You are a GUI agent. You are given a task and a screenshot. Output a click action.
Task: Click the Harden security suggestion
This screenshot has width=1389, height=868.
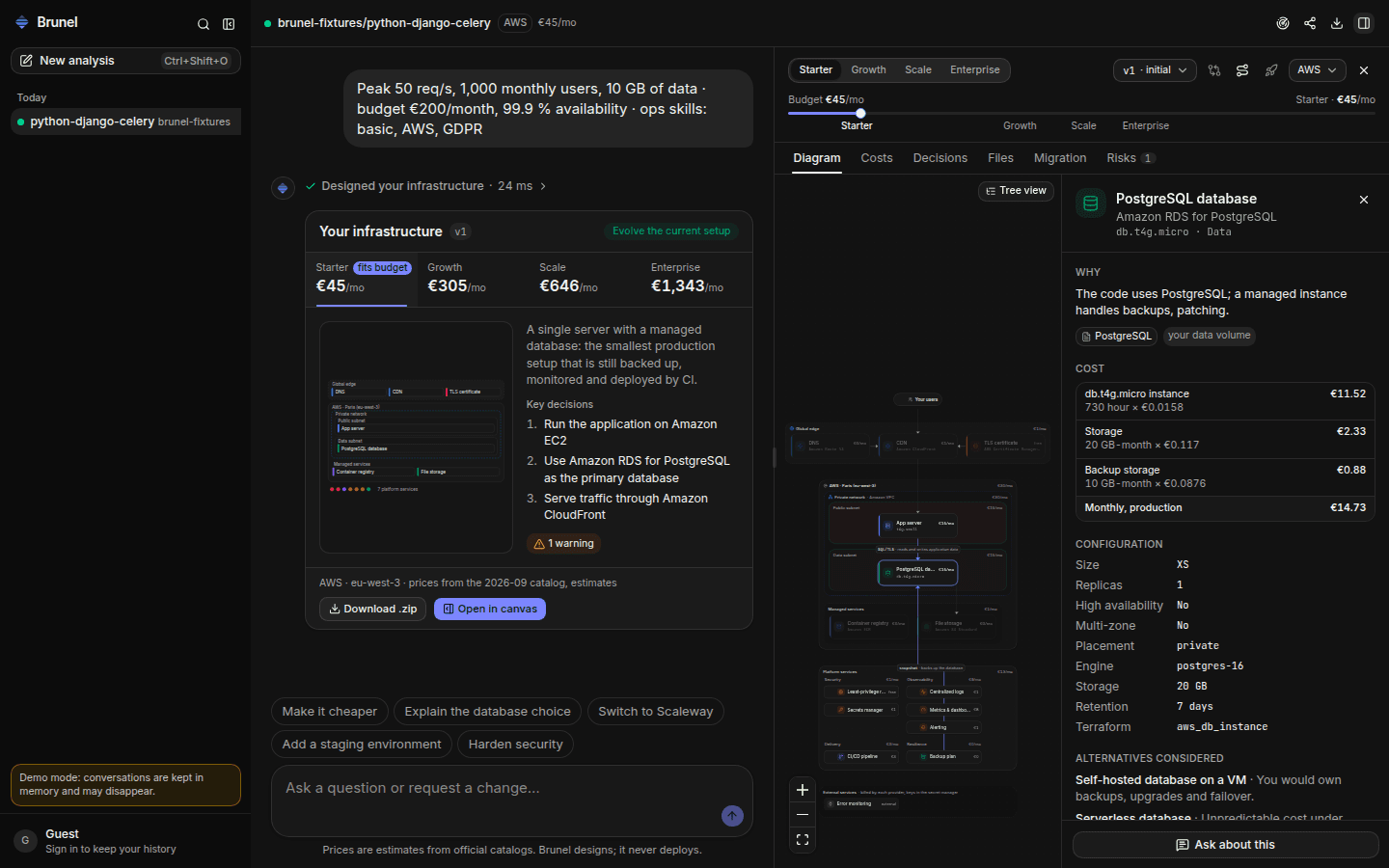coord(515,745)
